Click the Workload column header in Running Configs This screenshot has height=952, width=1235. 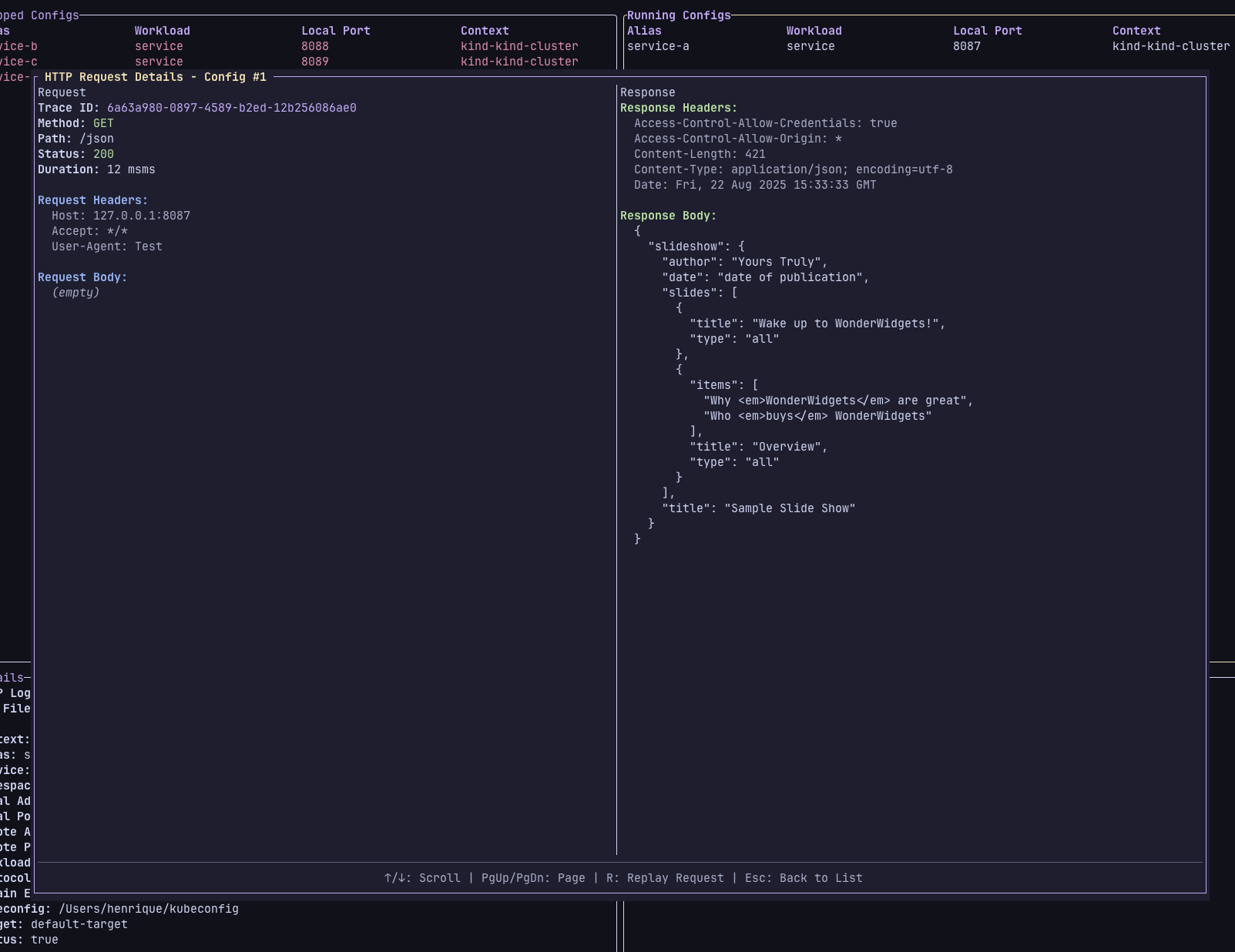pos(814,31)
